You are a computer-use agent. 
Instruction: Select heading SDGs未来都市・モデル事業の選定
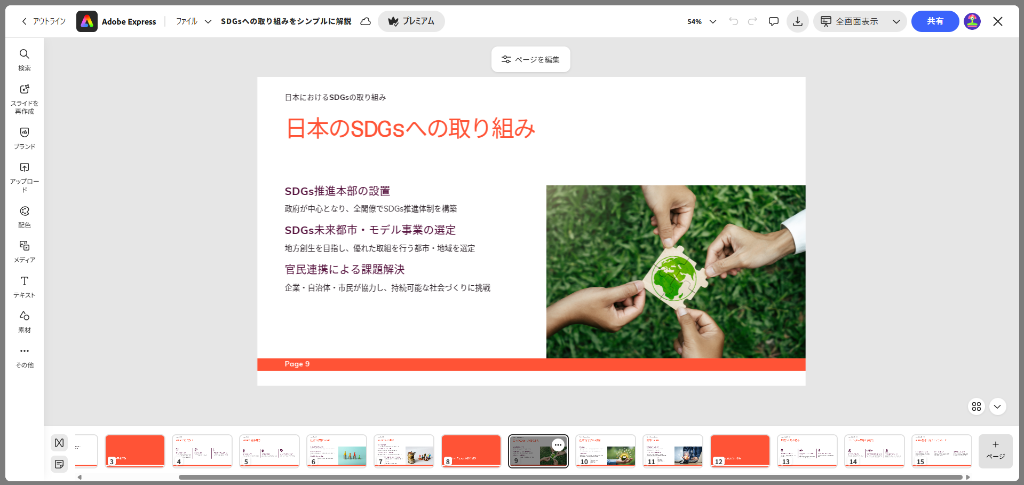[370, 230]
